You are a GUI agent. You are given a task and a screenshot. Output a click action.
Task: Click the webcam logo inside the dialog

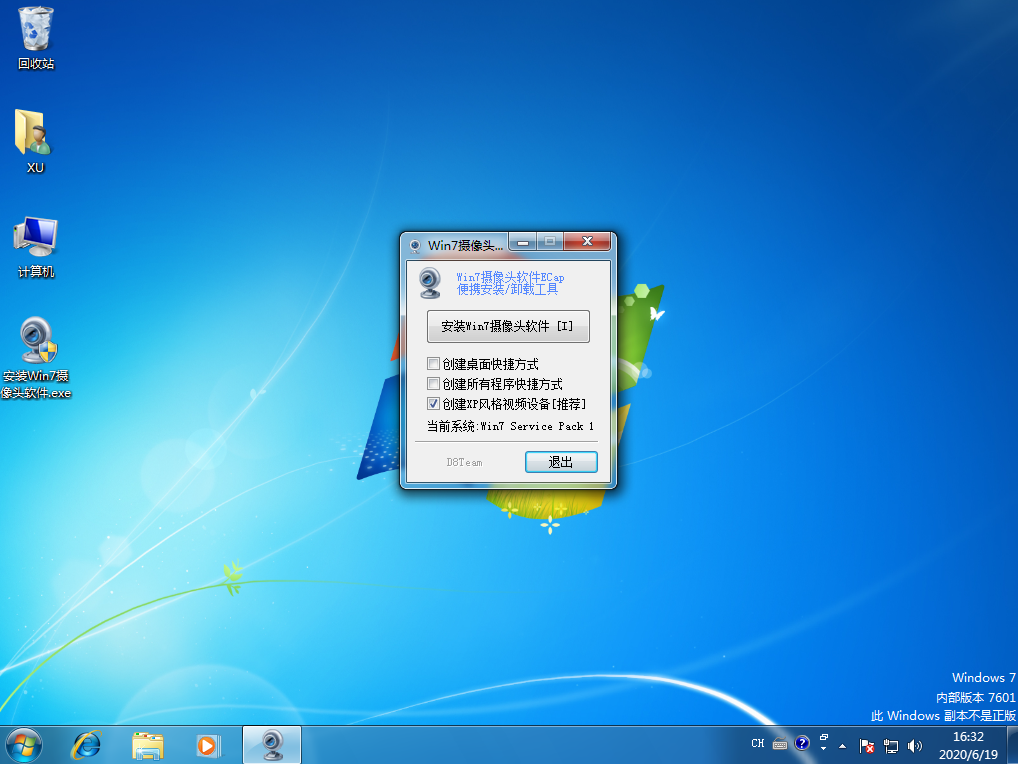coord(430,282)
